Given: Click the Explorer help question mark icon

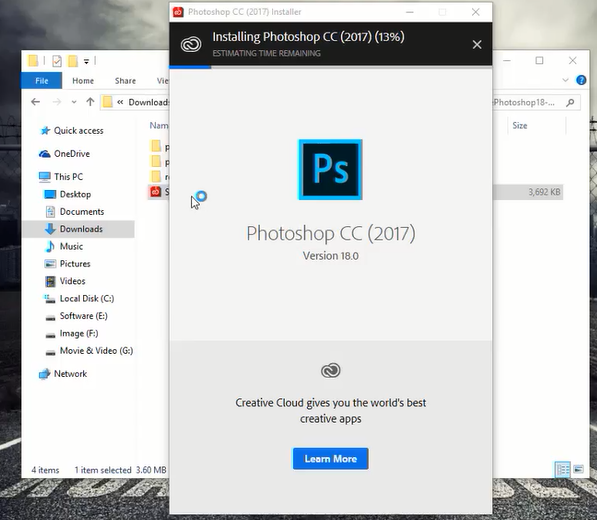Looking at the screenshot, I should coord(581,80).
